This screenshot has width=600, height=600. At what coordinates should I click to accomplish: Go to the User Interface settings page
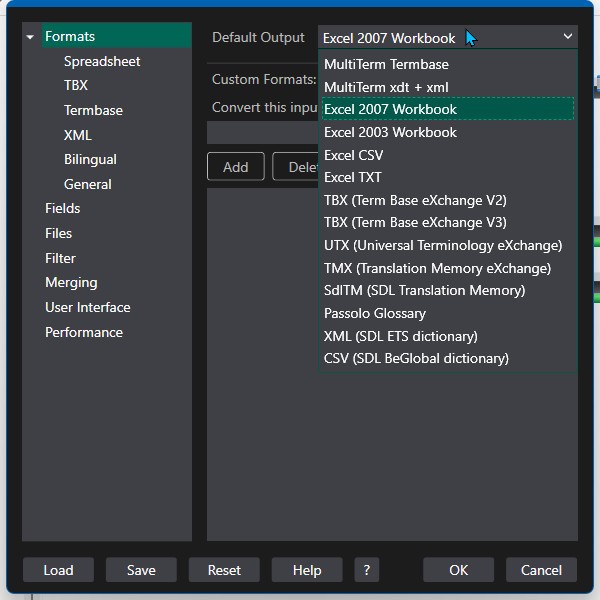point(88,307)
